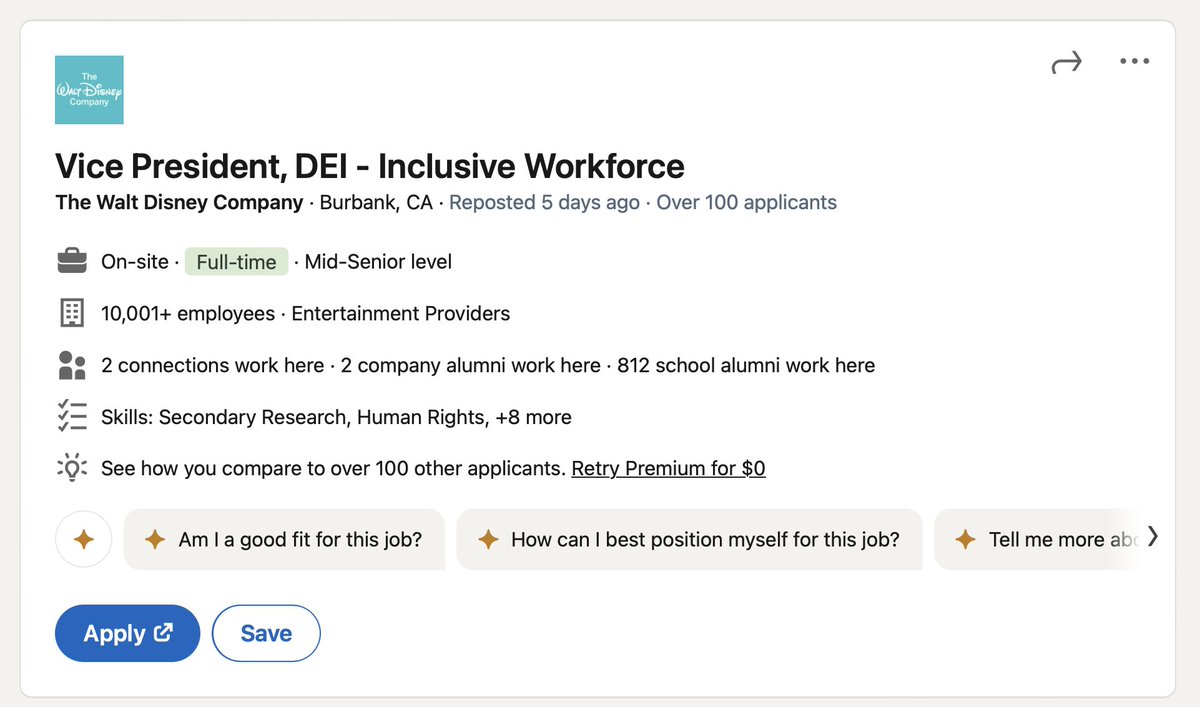Click the Walt Disney Company logo
1200x707 pixels.
point(89,90)
